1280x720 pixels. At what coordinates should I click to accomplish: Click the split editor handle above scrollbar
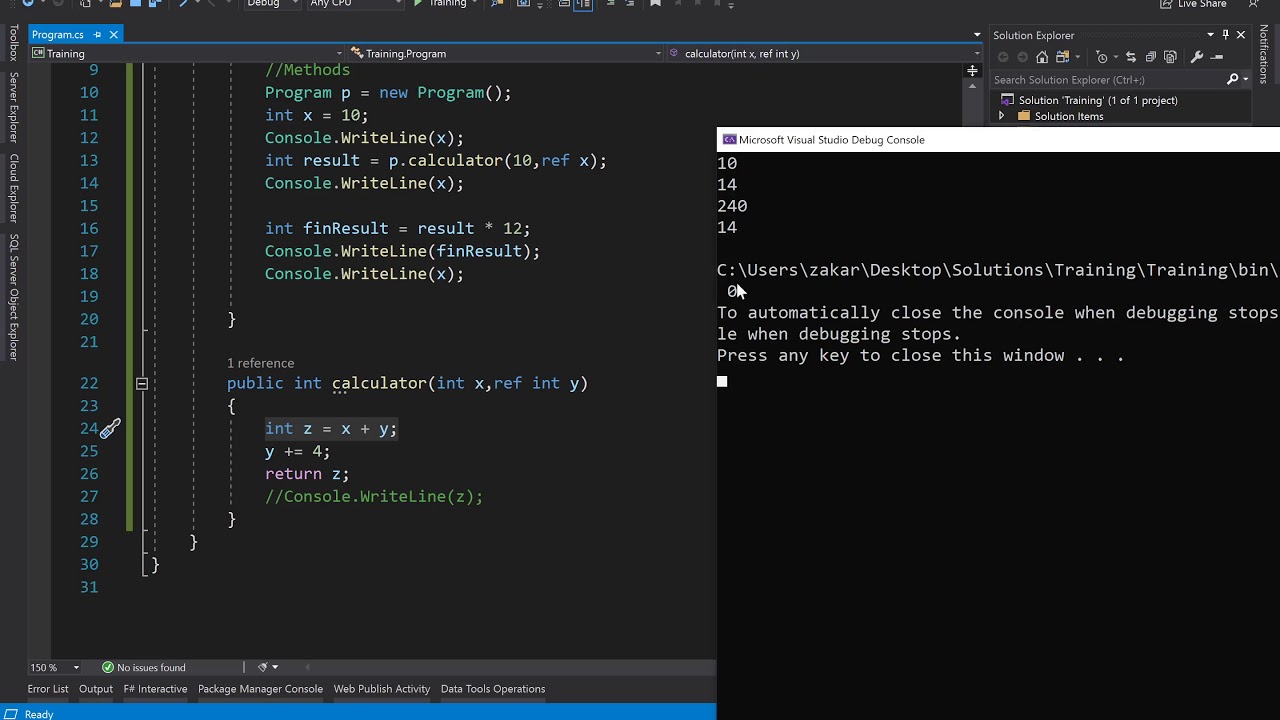pyautogui.click(x=972, y=70)
